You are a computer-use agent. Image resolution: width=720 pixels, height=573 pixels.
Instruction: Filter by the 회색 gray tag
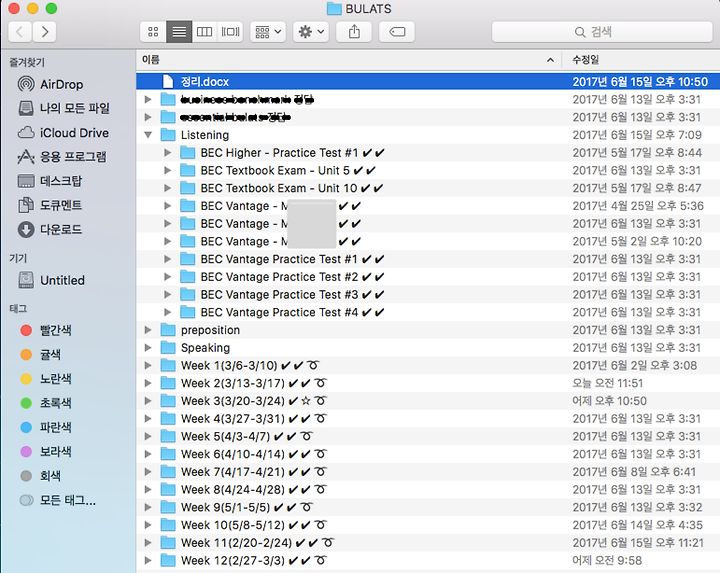tap(40, 476)
